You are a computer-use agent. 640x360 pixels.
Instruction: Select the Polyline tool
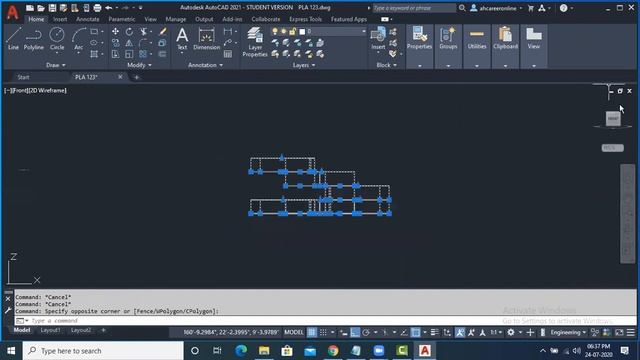33,39
